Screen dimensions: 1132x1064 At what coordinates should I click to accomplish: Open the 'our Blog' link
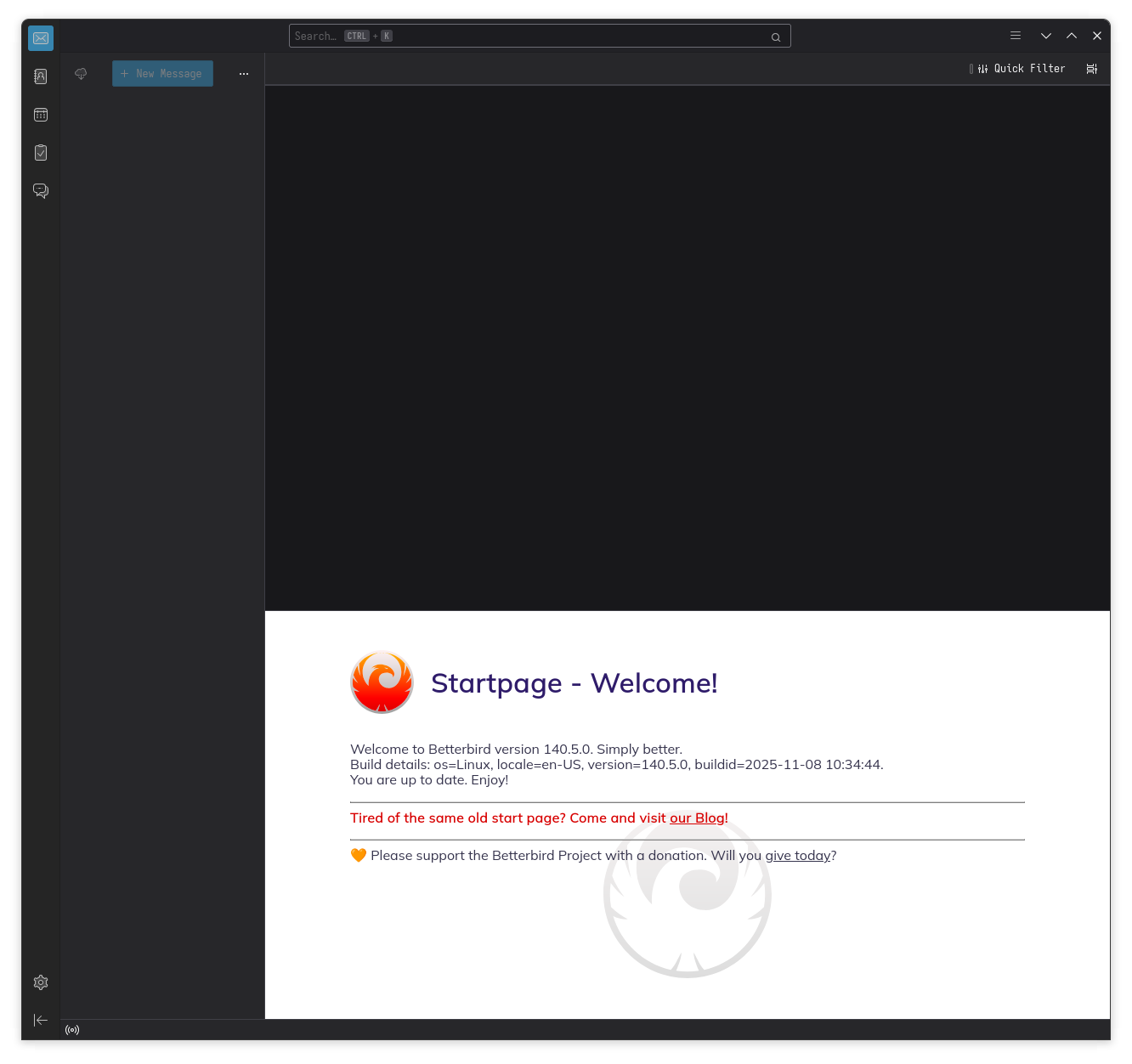[698, 818]
